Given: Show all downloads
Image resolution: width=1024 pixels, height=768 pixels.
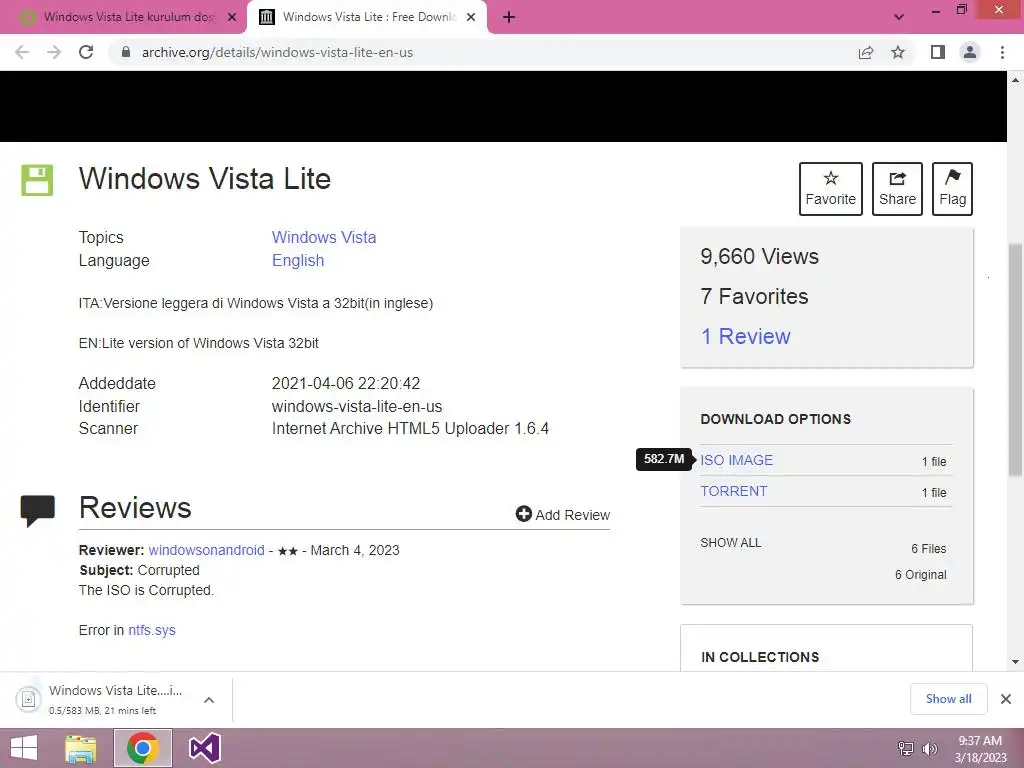Looking at the screenshot, I should click(x=948, y=699).
